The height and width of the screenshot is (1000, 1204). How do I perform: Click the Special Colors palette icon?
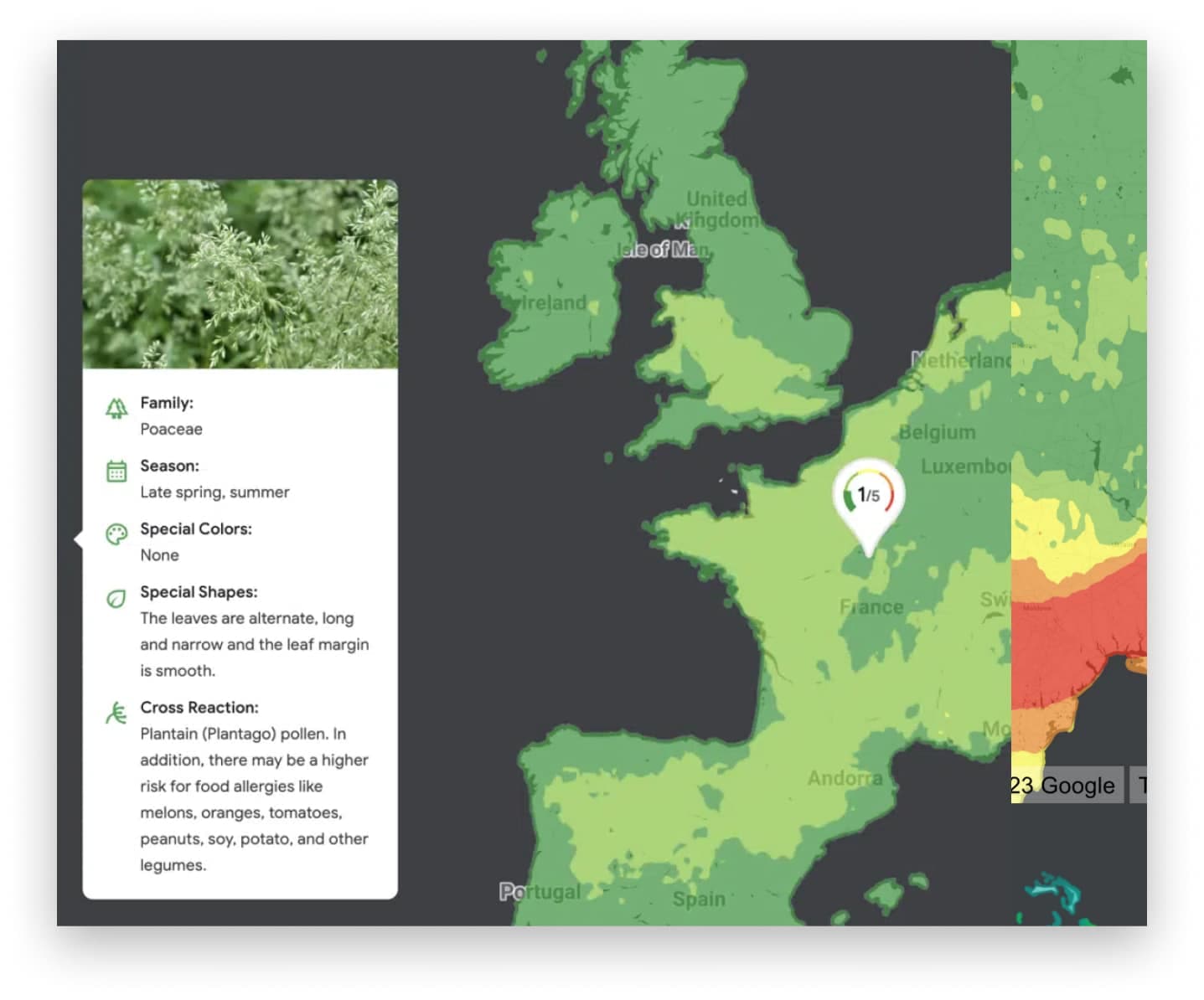click(116, 534)
